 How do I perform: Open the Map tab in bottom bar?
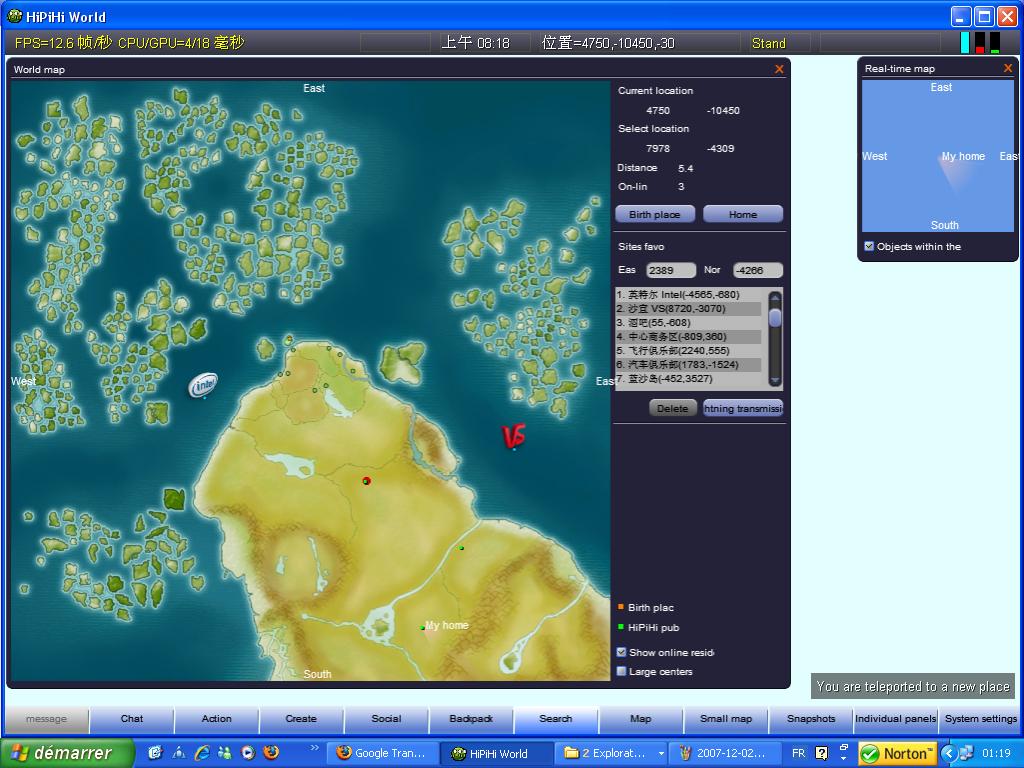[641, 719]
